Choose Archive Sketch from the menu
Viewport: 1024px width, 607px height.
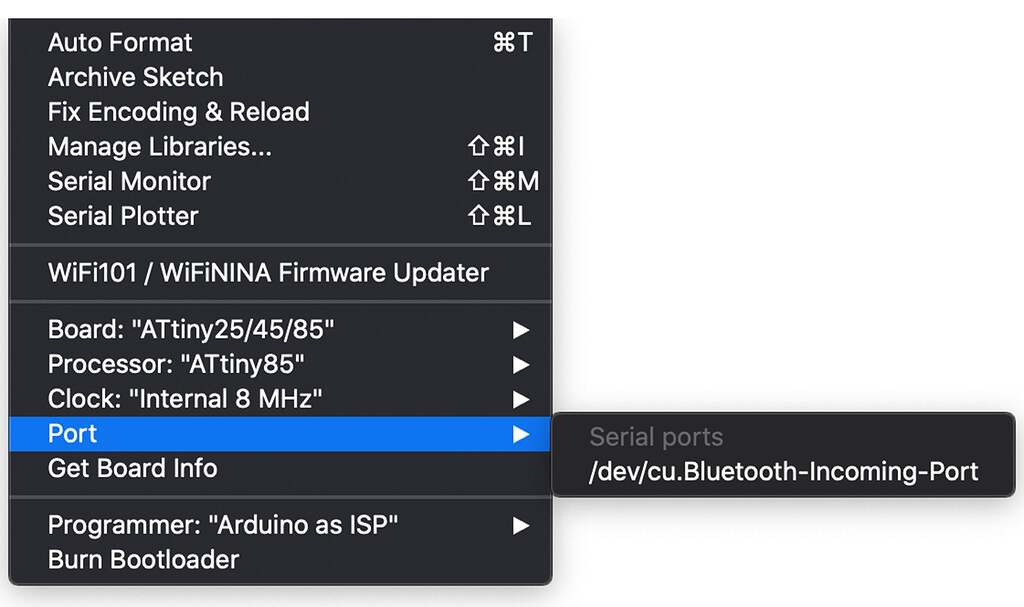point(281,77)
